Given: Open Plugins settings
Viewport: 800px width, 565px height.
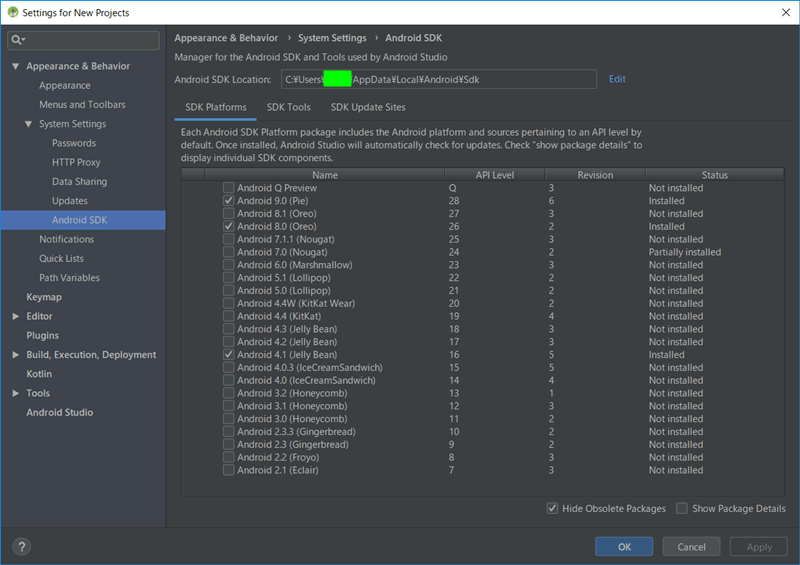Looking at the screenshot, I should click(x=42, y=335).
